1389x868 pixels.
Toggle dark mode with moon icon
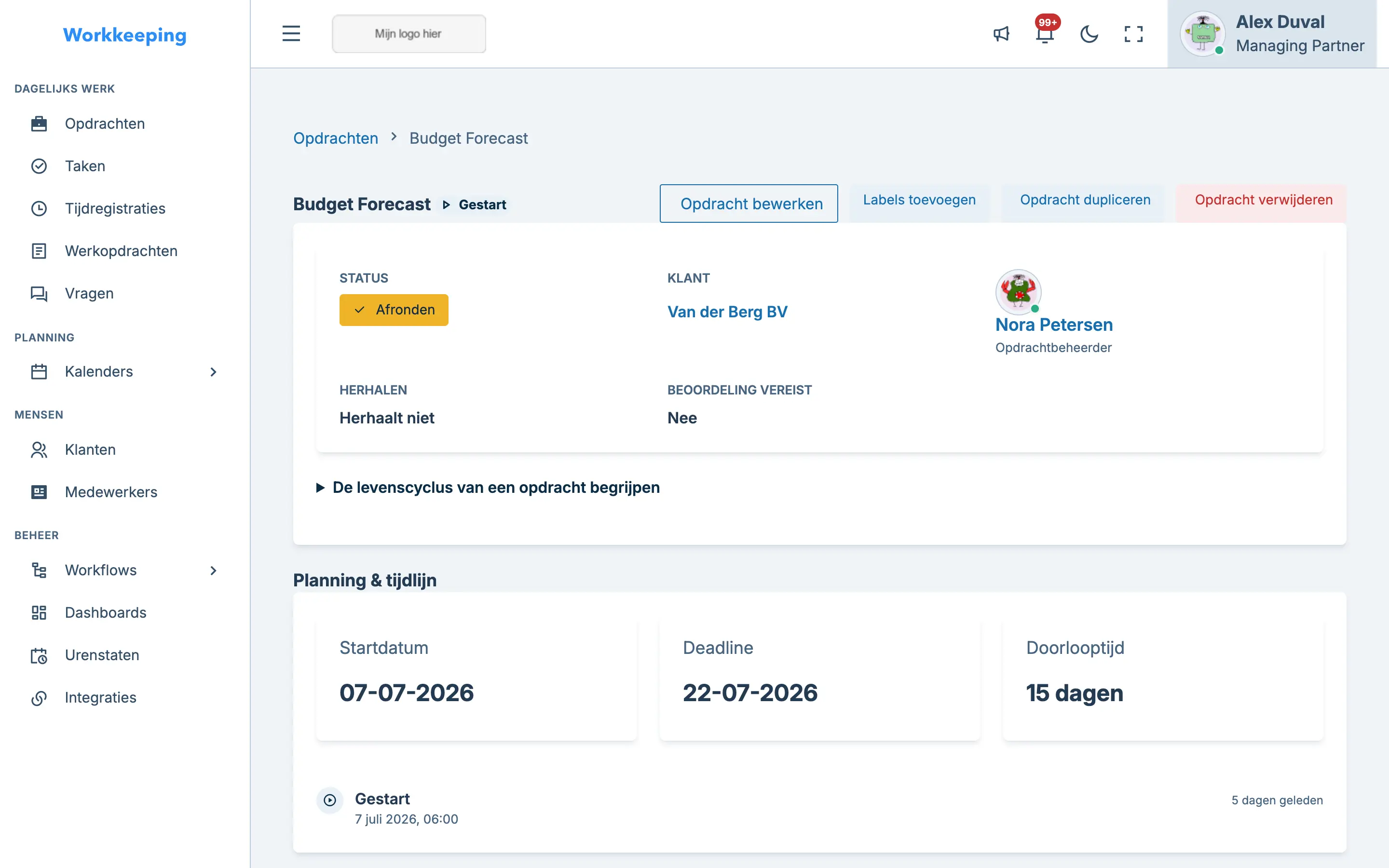click(x=1089, y=34)
